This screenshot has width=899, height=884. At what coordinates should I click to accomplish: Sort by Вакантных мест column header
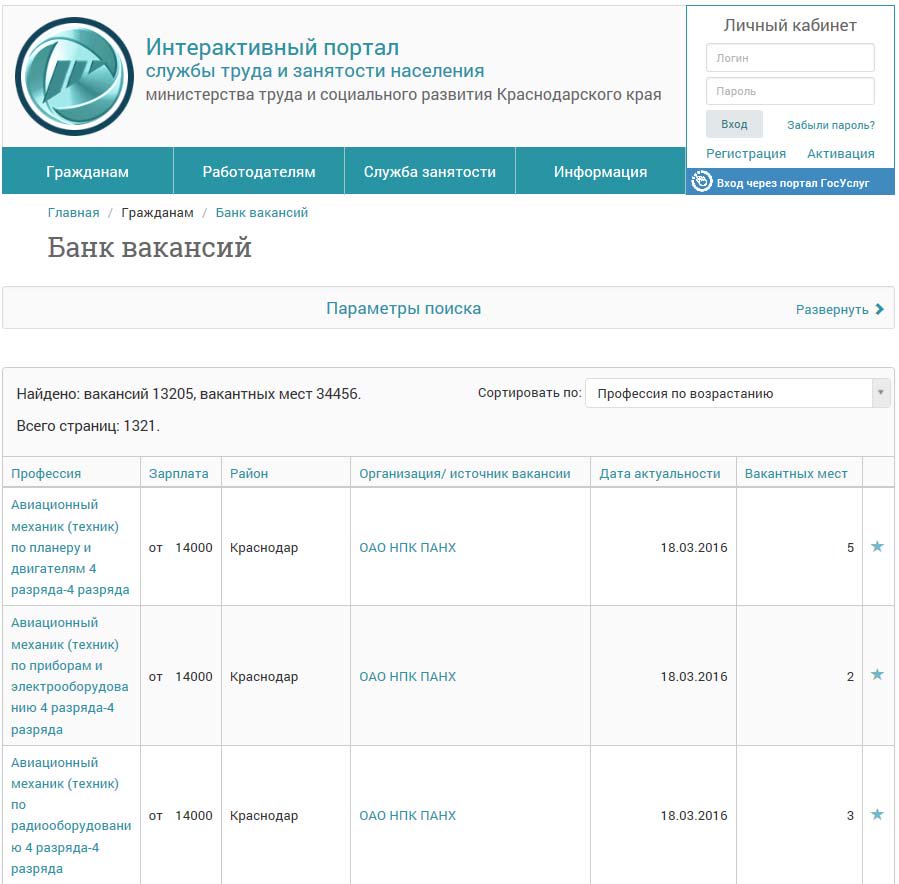[796, 474]
